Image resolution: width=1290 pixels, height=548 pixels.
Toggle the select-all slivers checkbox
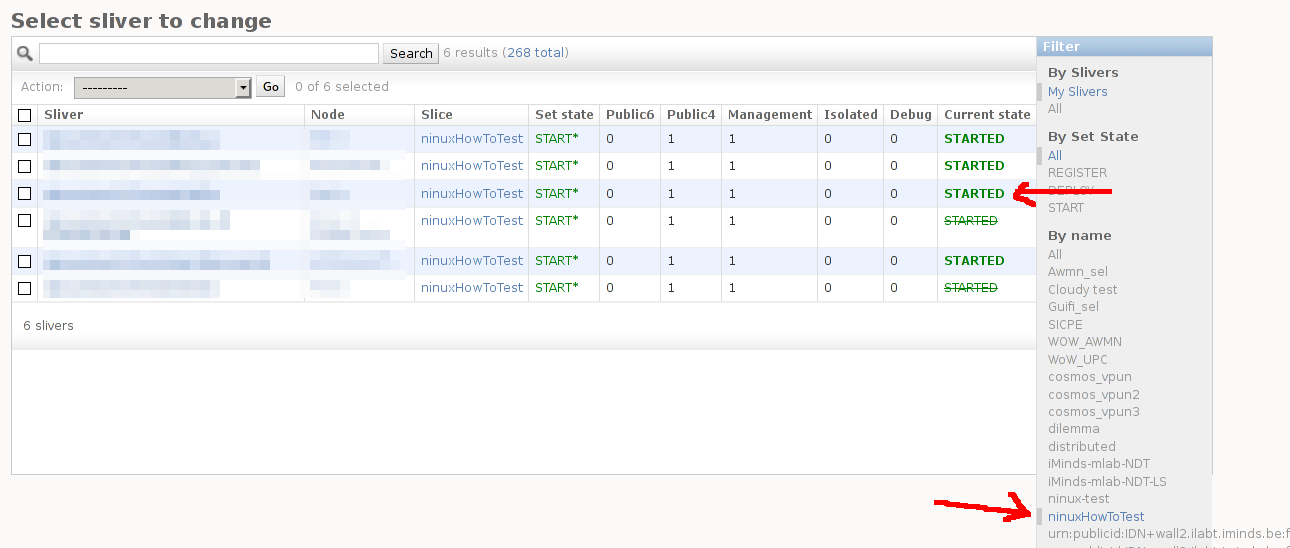(x=25, y=115)
